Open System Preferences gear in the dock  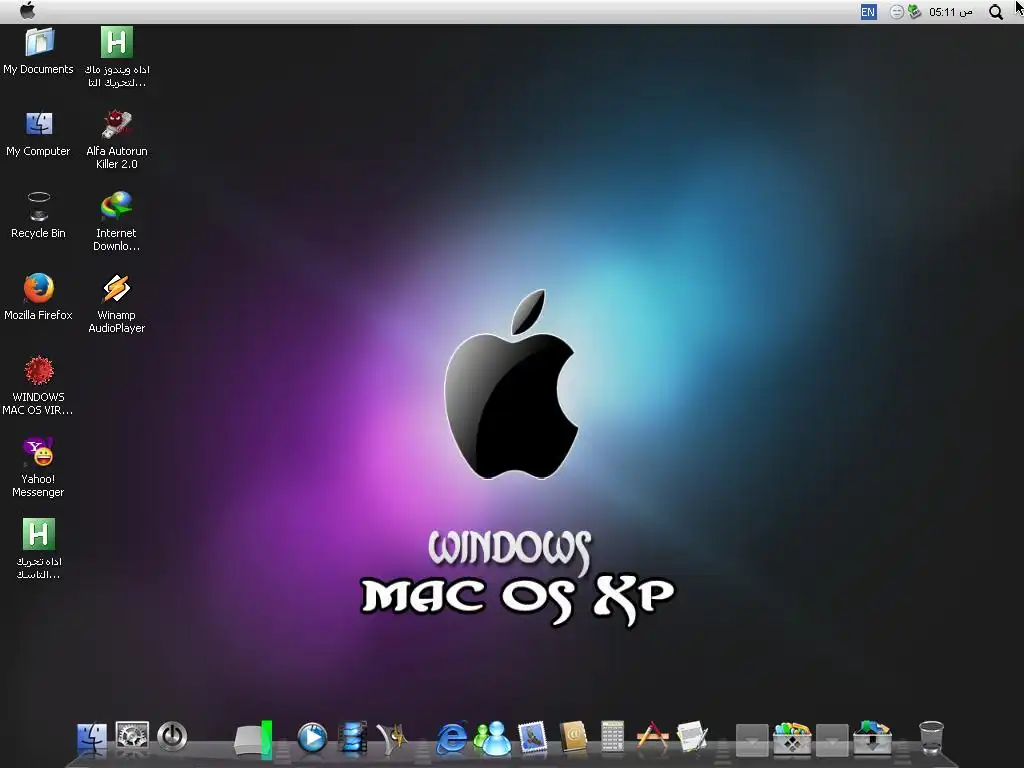coord(132,737)
